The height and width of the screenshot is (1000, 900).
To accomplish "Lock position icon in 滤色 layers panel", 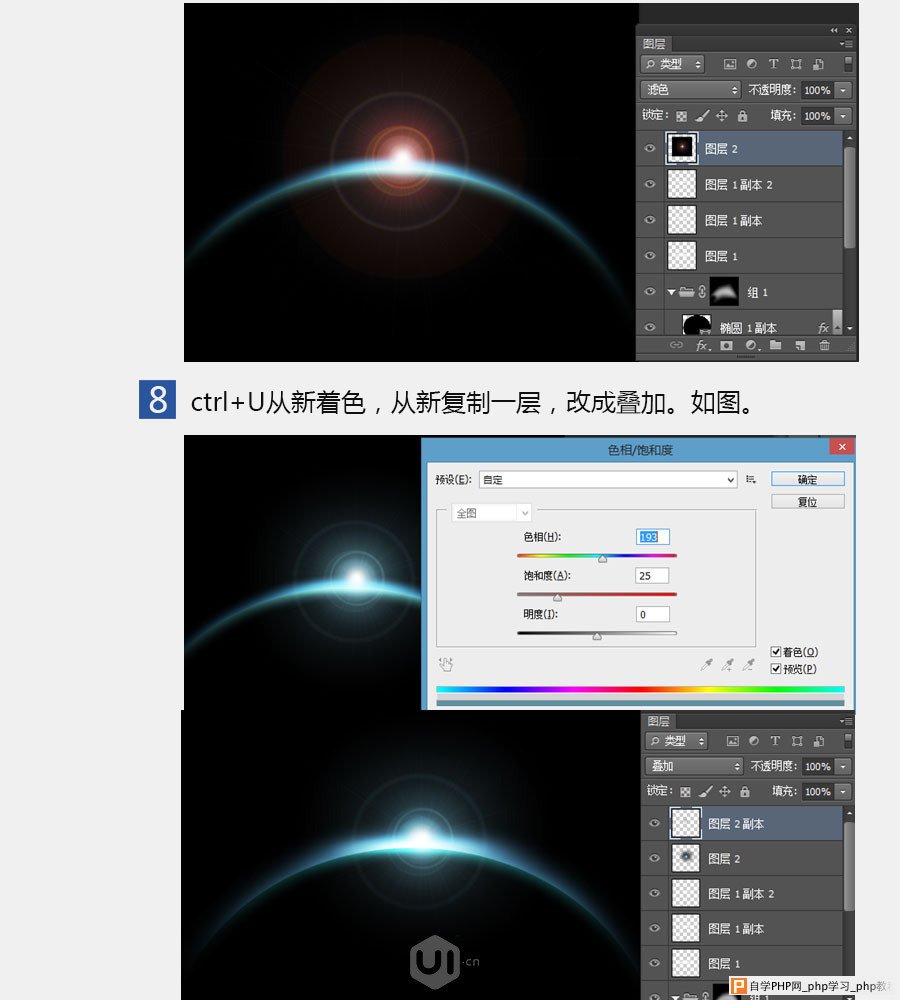I will tap(722, 115).
